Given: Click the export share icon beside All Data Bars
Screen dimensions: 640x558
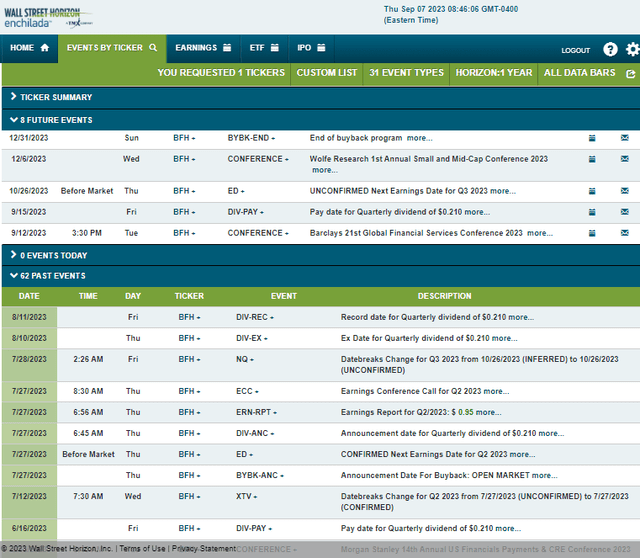Looking at the screenshot, I should pos(631,73).
